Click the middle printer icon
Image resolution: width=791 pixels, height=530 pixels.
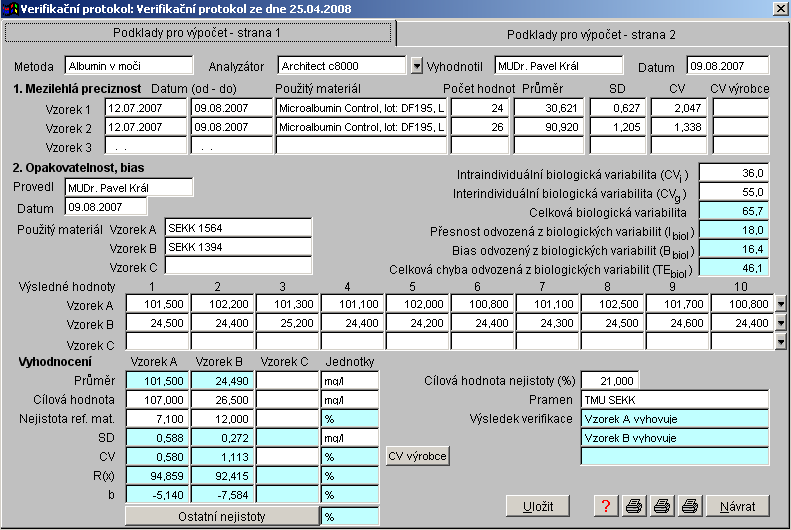(662, 506)
